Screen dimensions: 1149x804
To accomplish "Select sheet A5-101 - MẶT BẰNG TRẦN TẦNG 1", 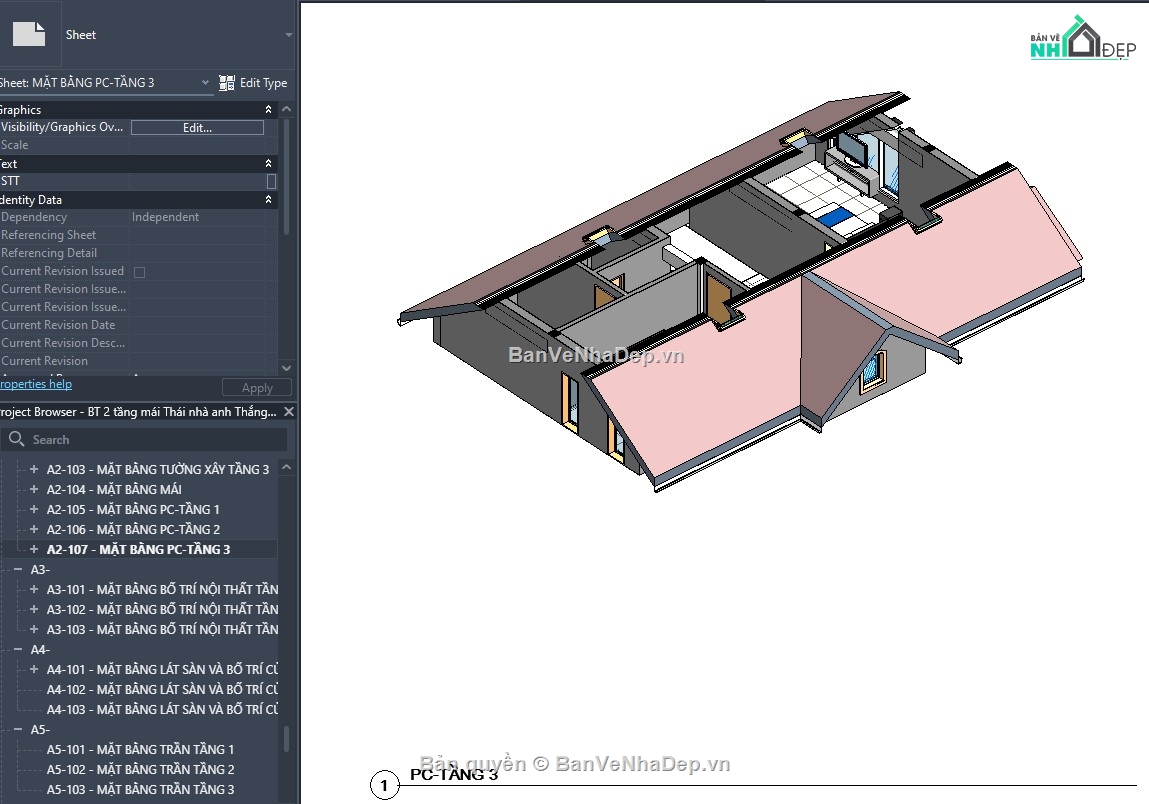I will 141,750.
